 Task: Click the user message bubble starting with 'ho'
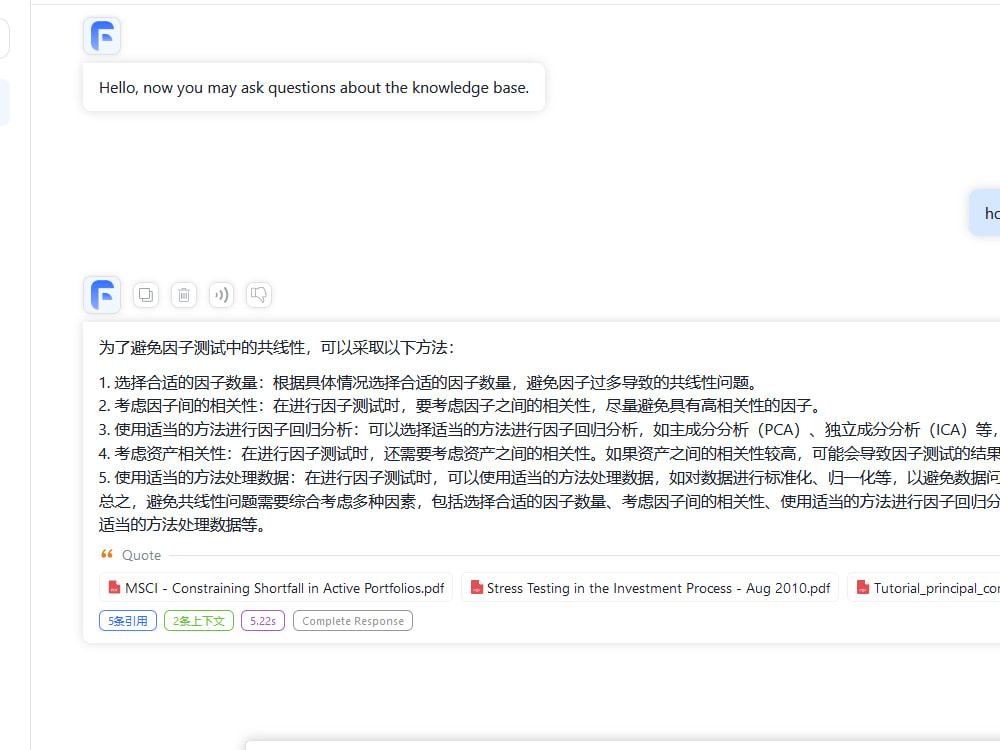click(985, 213)
